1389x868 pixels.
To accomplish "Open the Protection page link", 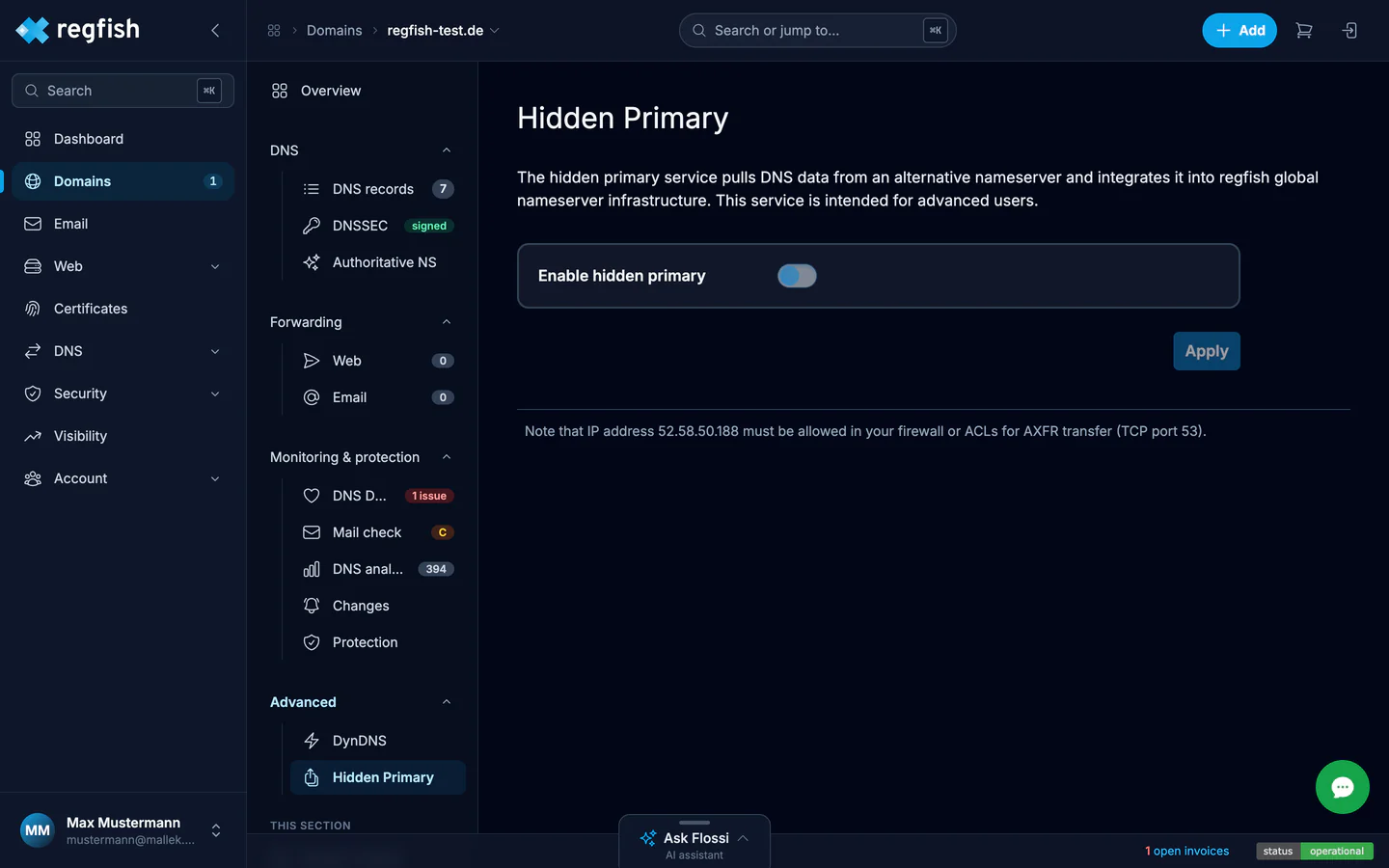I will tap(377, 642).
